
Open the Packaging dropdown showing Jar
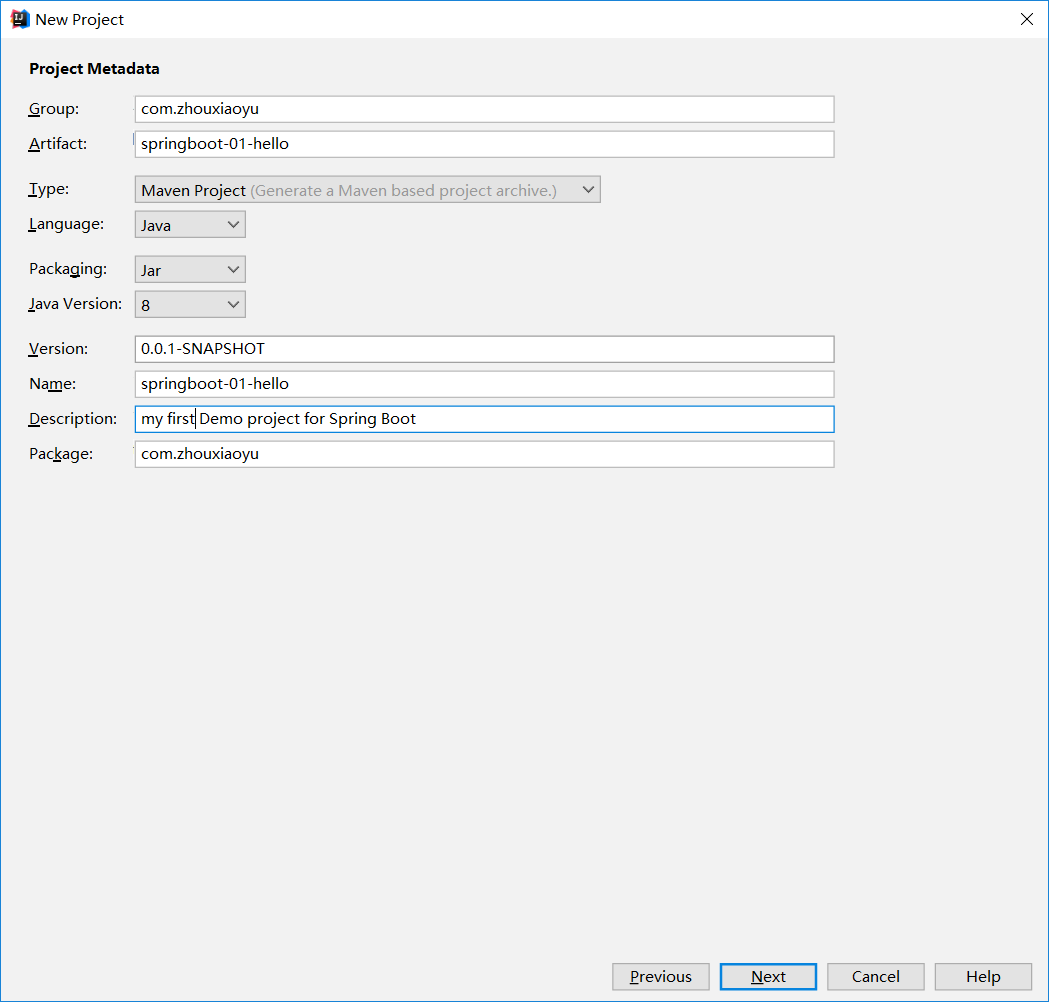pyautogui.click(x=190, y=270)
